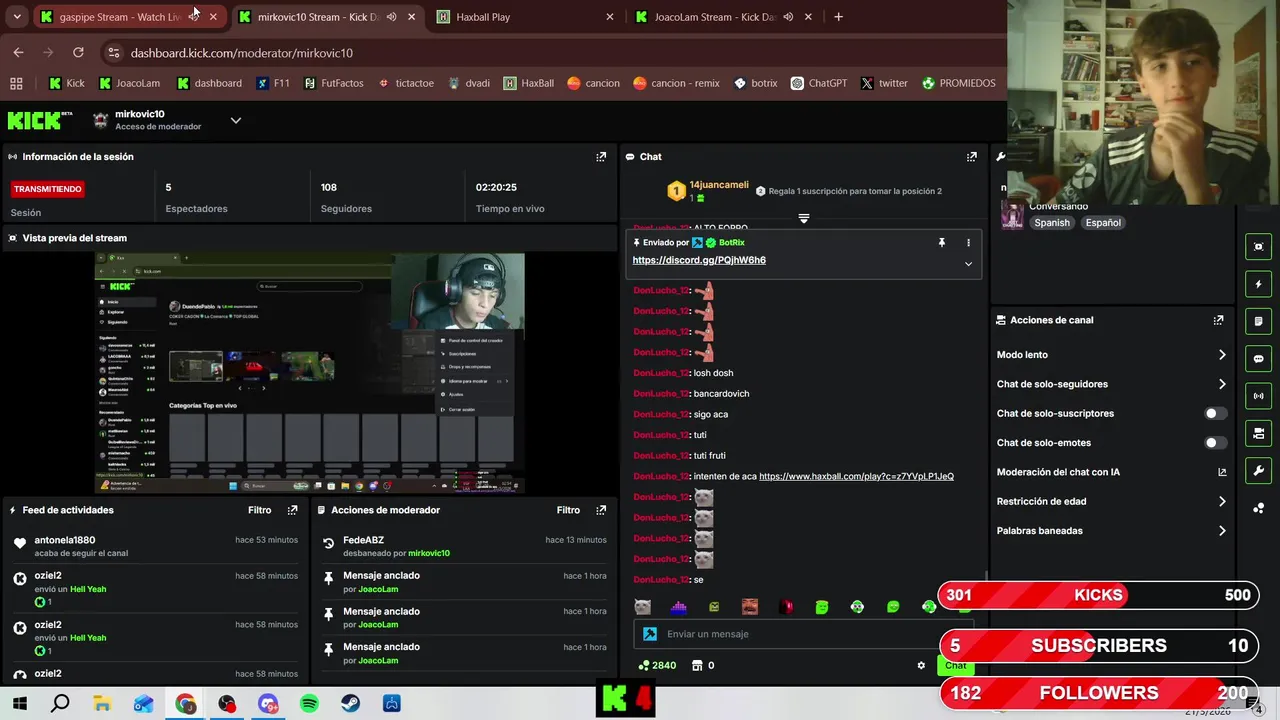Open new browser tab with plus button
Viewport: 1280px width, 720px height.
click(x=838, y=17)
